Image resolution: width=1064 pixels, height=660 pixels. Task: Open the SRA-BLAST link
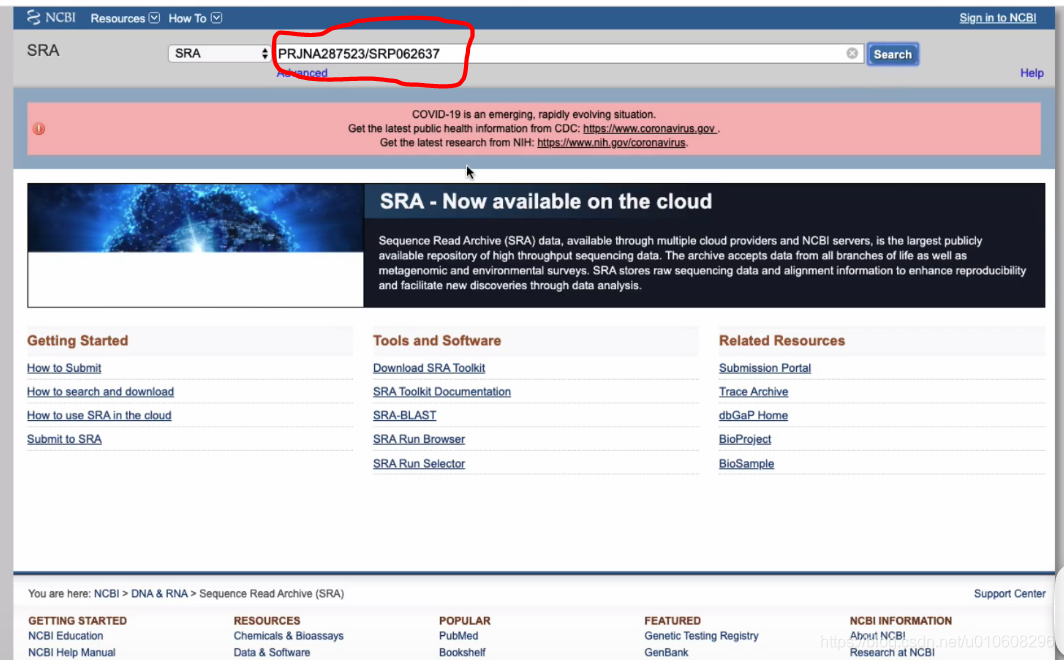pos(404,415)
